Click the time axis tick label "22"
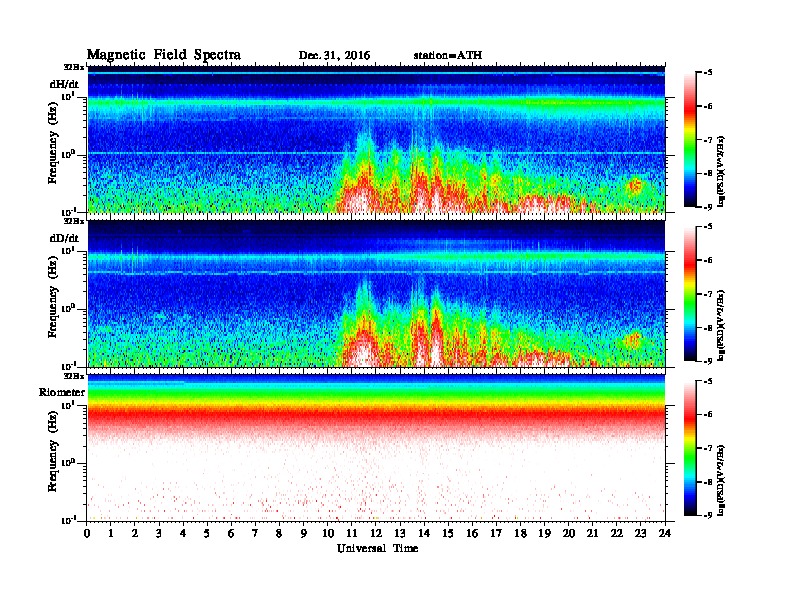The image size is (792, 612). 617,533
